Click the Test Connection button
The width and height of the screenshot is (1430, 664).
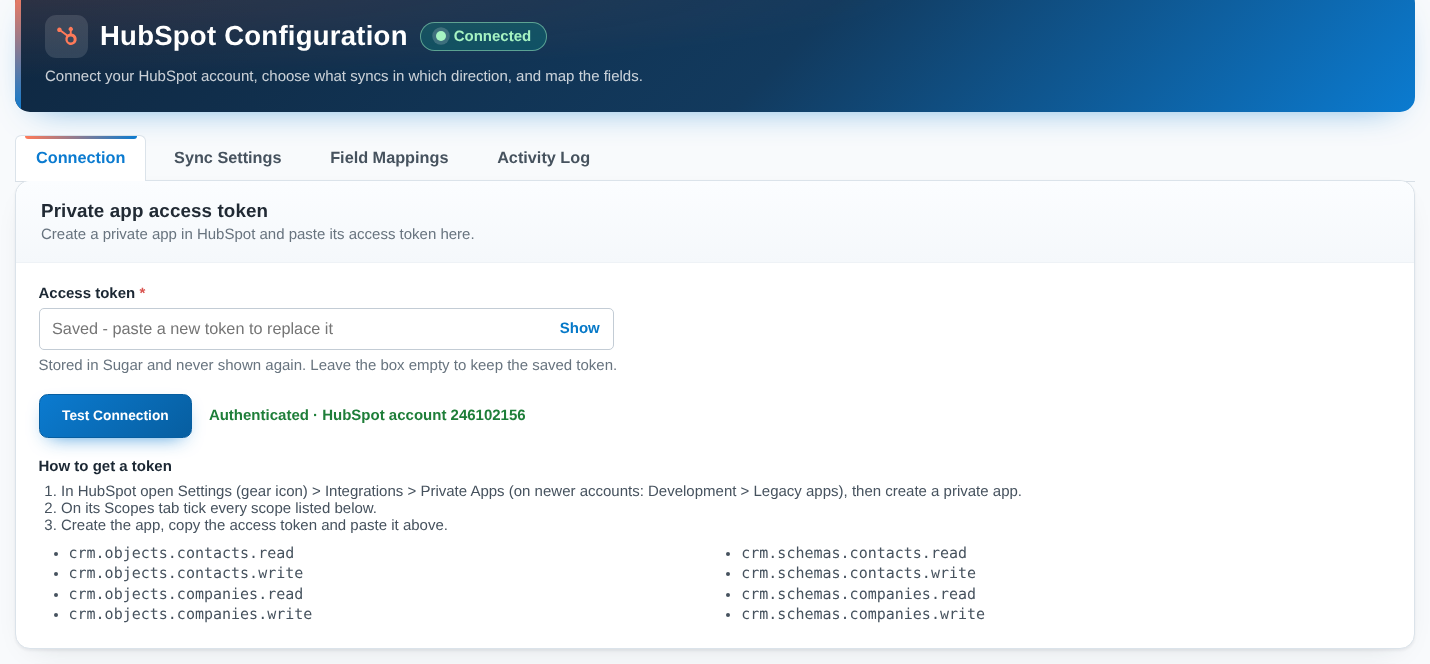[115, 416]
